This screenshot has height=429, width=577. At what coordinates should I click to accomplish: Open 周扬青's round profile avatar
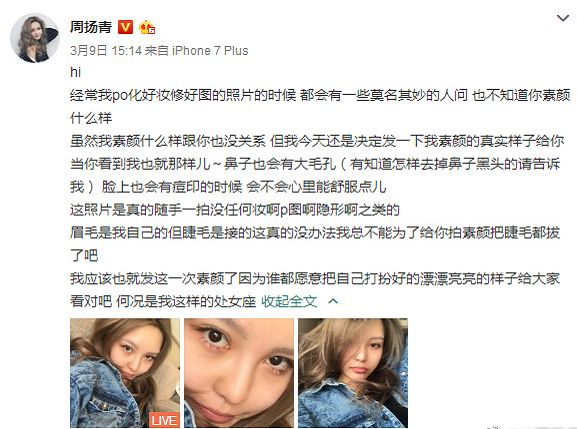pos(35,38)
